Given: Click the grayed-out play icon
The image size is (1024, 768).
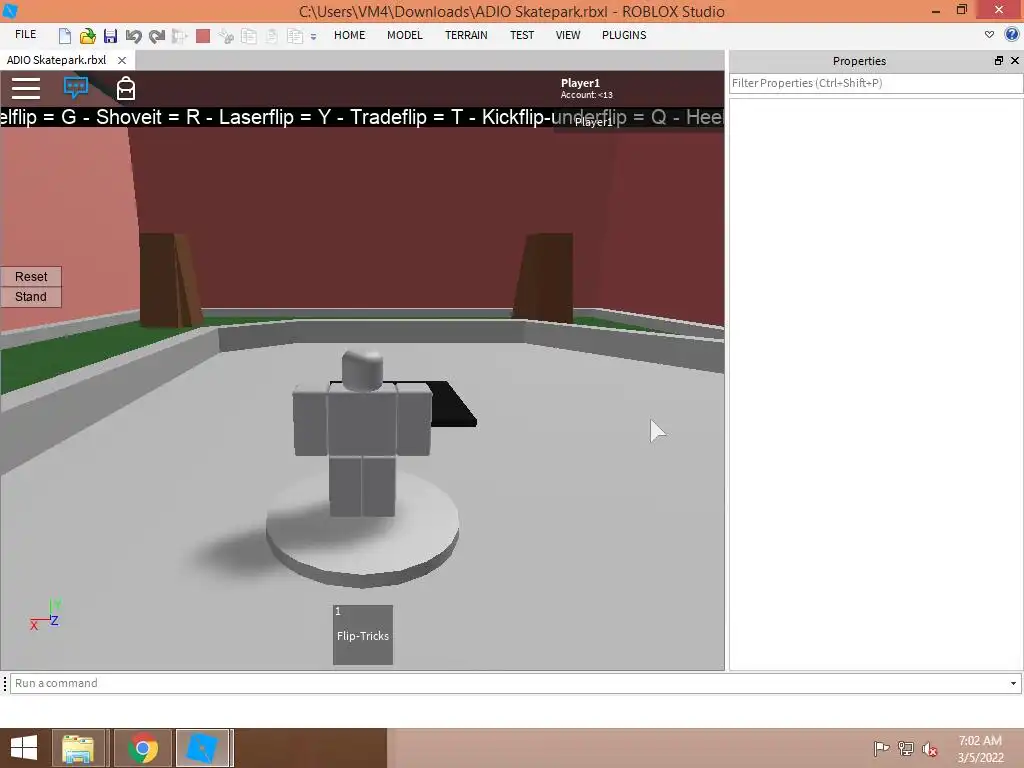Looking at the screenshot, I should [180, 36].
